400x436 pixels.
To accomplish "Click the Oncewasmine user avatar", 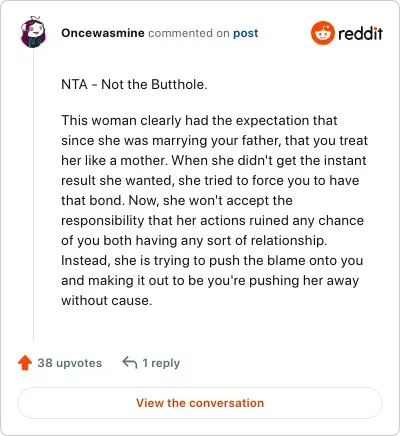I will point(33,32).
